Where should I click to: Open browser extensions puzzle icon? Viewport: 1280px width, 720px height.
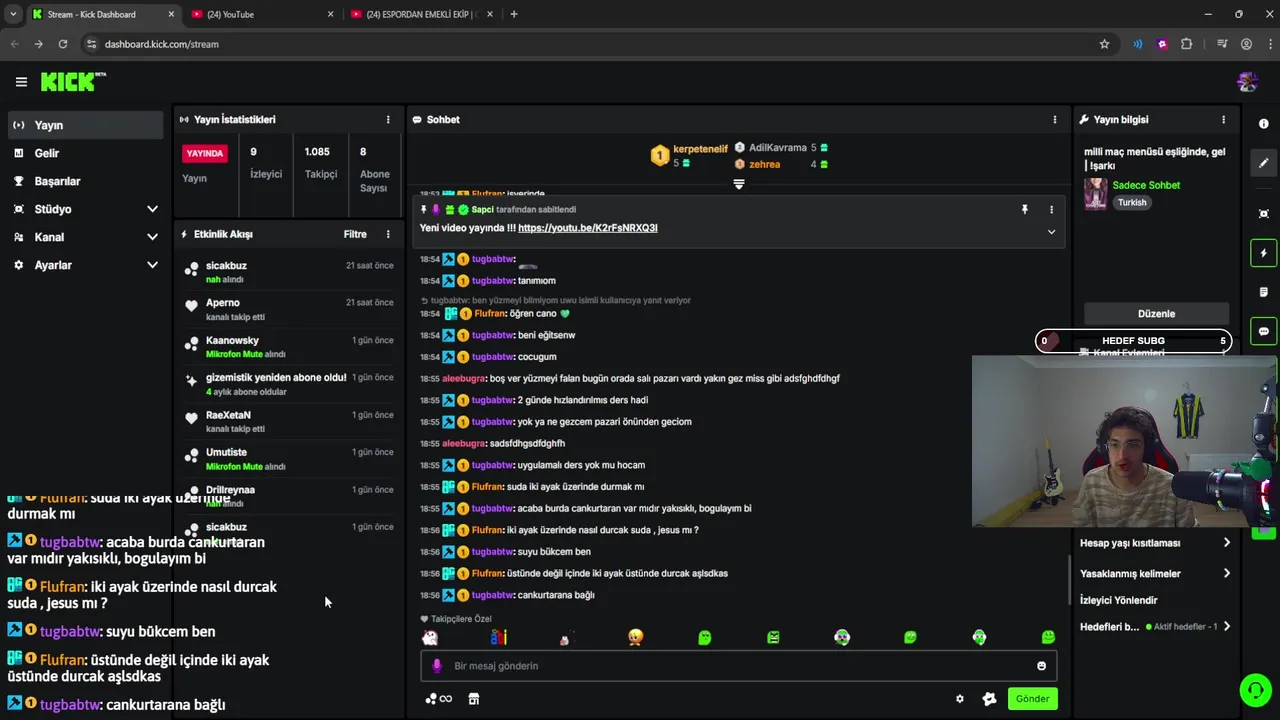point(1187,44)
